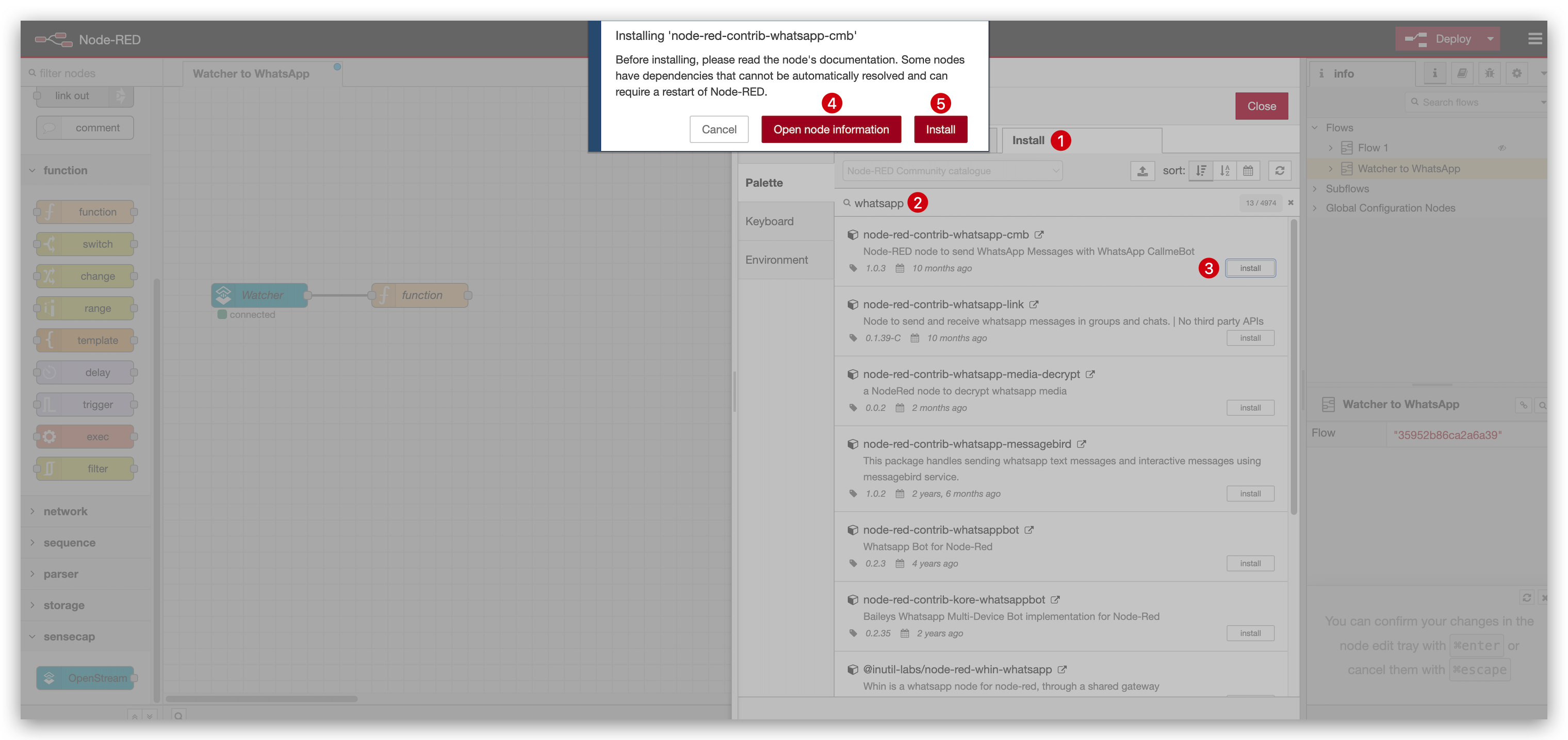Screen dimensions: 1568x740
Task: Click the canvas horizontal scrollbar
Action: [x=262, y=699]
